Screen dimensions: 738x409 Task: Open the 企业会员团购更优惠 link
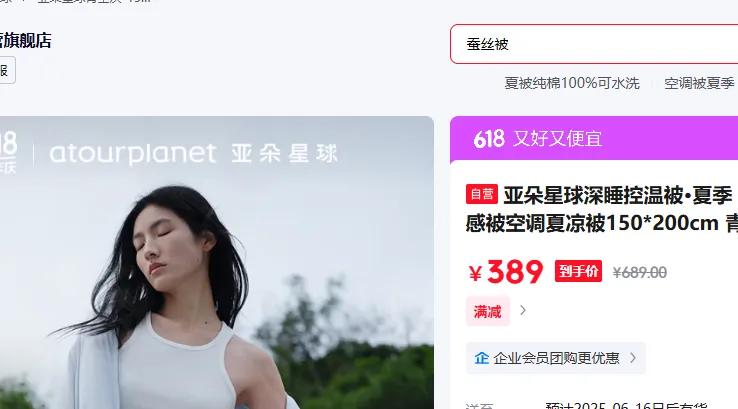[x=556, y=358]
